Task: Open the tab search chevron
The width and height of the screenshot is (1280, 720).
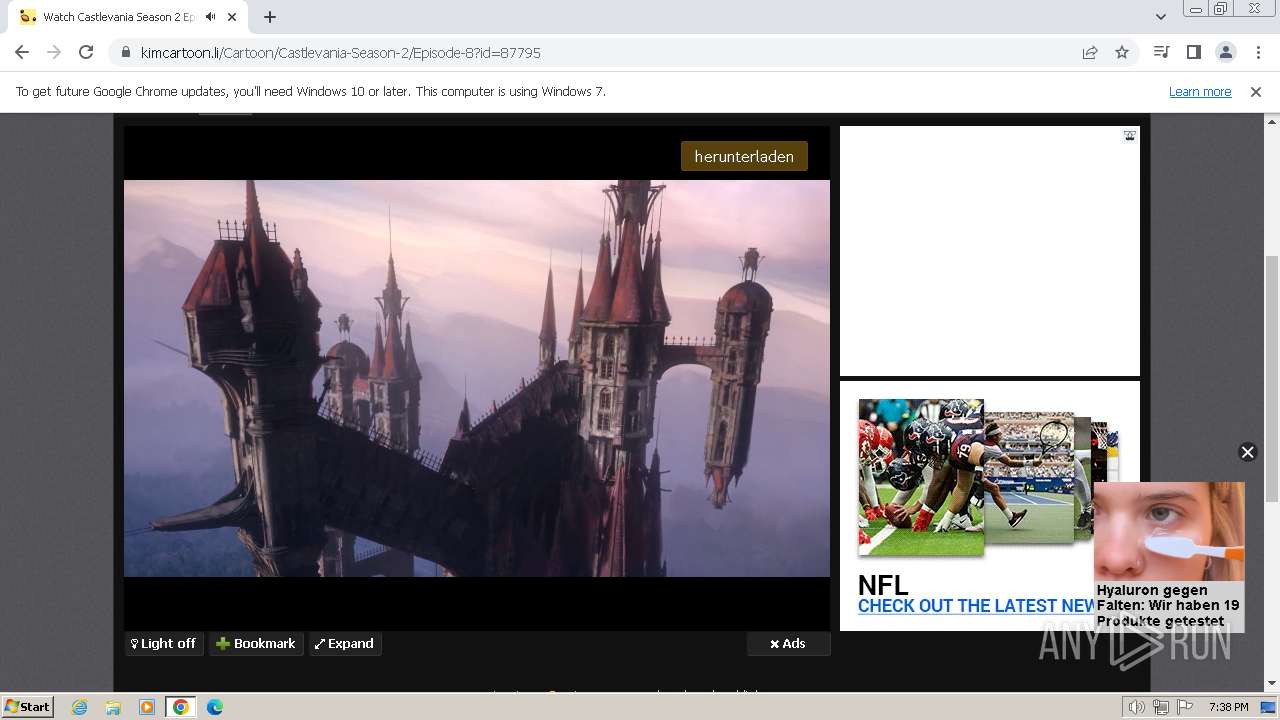Action: pyautogui.click(x=1160, y=17)
